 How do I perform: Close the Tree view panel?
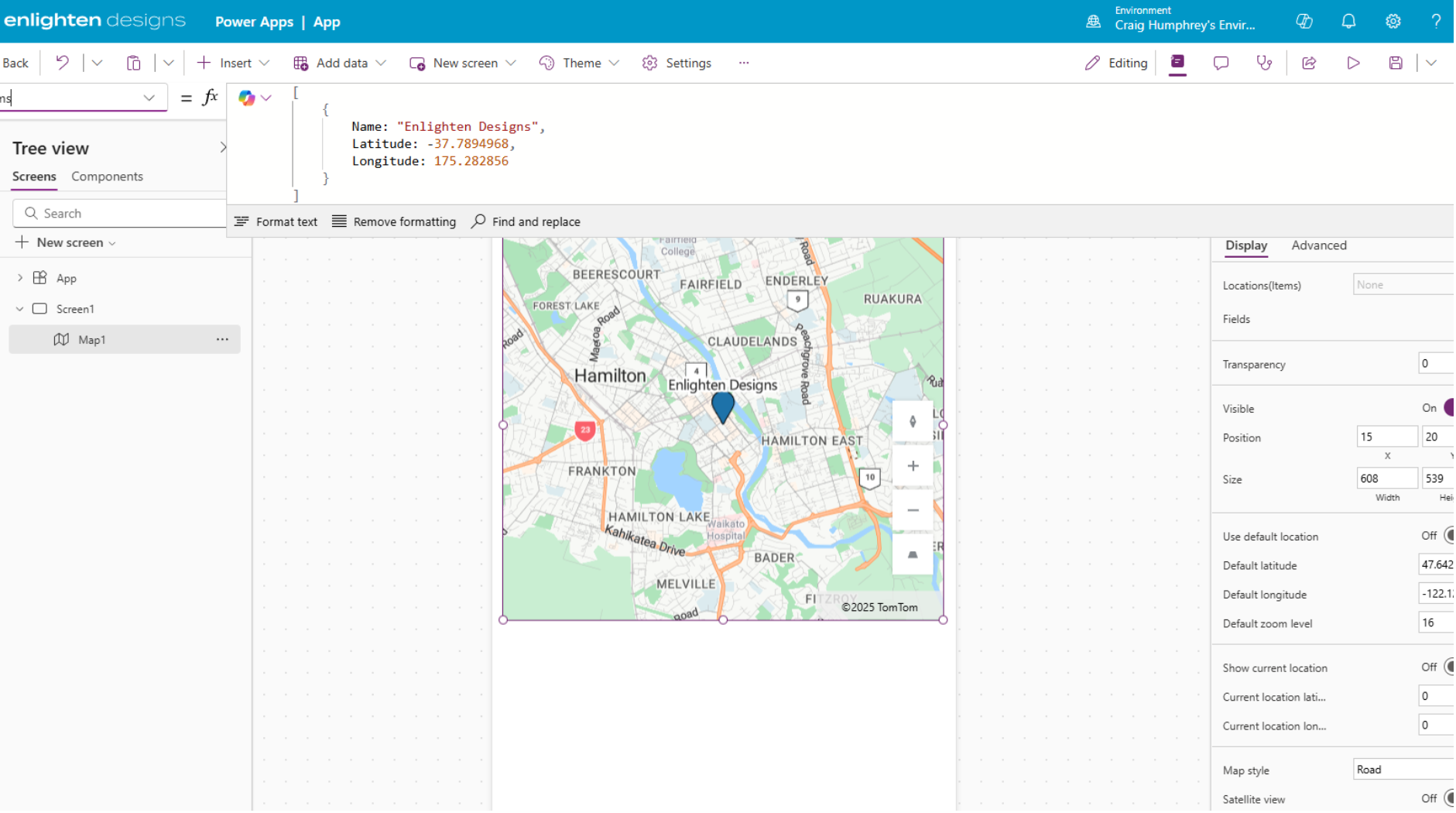point(222,147)
